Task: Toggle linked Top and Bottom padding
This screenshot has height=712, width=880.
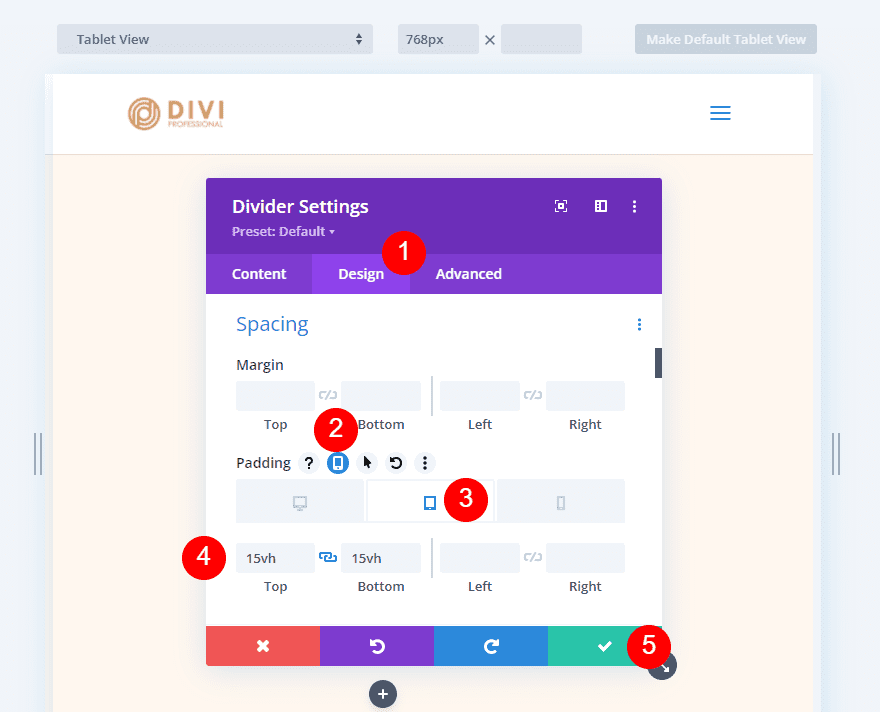Action: pos(328,557)
